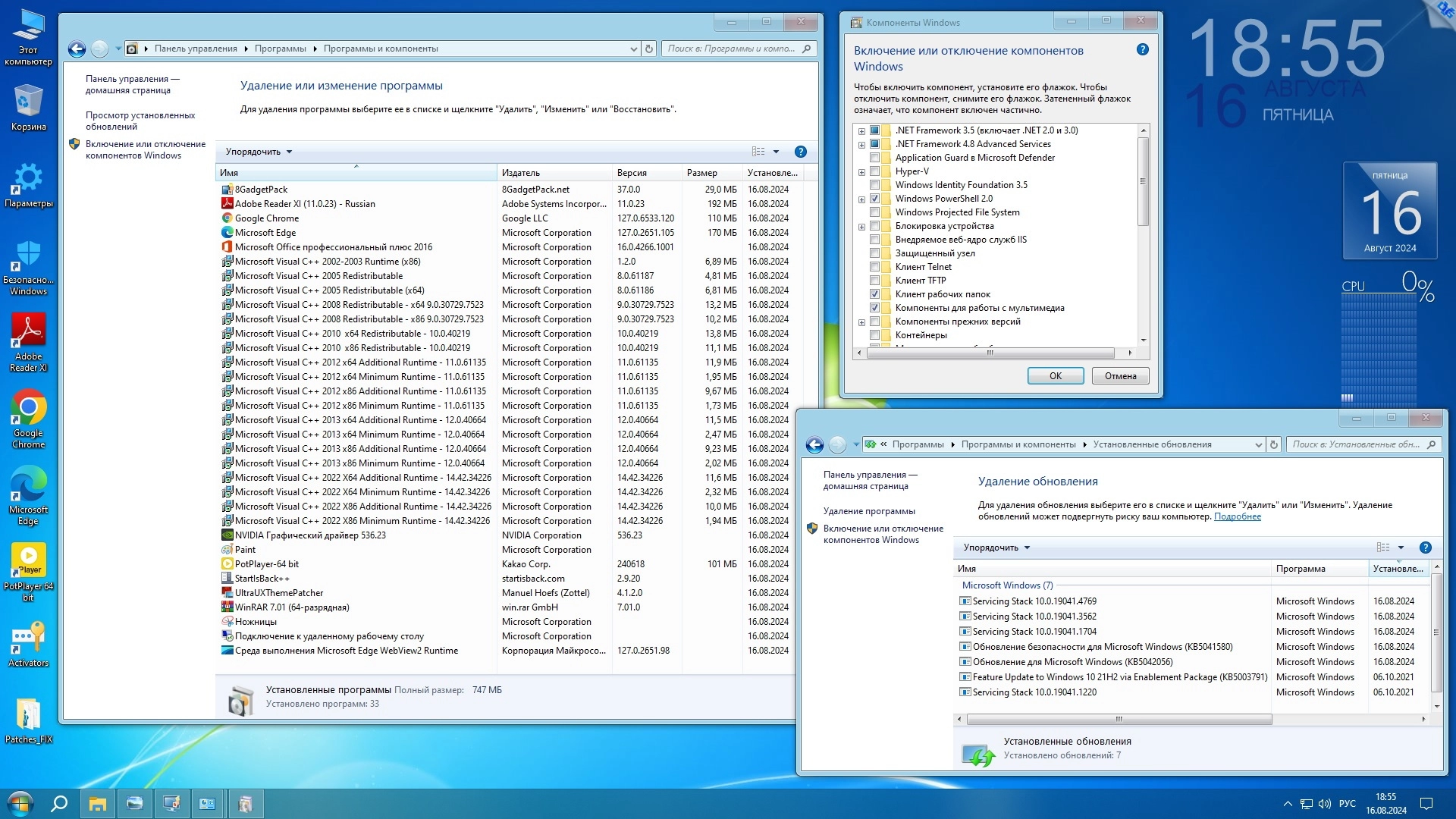The image size is (1456, 819).
Task: Click the refresh button beside programs address bar
Action: 649,49
